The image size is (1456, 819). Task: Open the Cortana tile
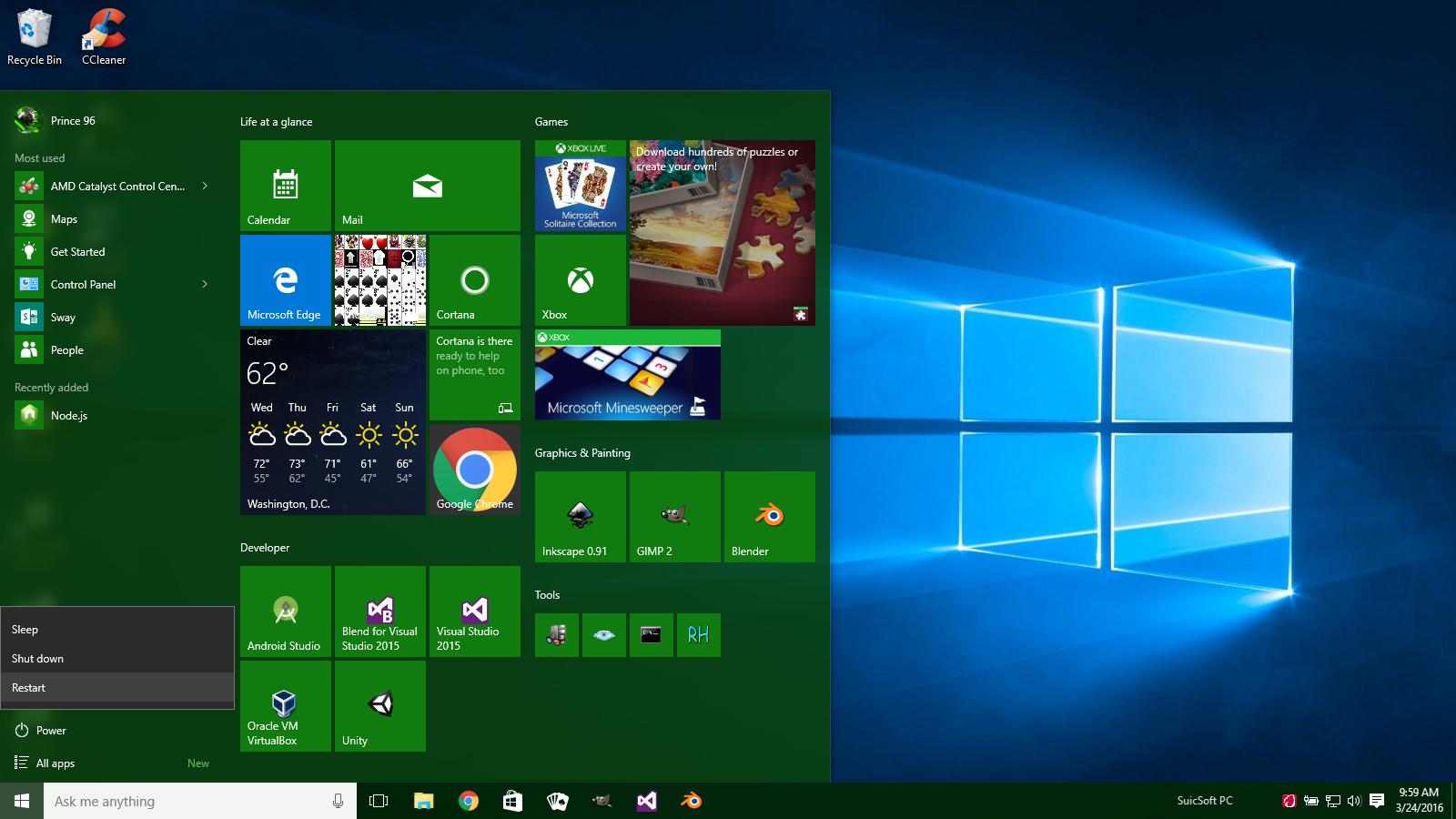[x=475, y=280]
